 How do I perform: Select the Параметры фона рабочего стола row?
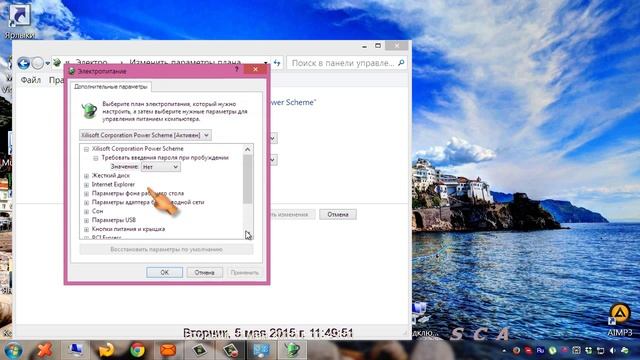pyautogui.click(x=138, y=193)
